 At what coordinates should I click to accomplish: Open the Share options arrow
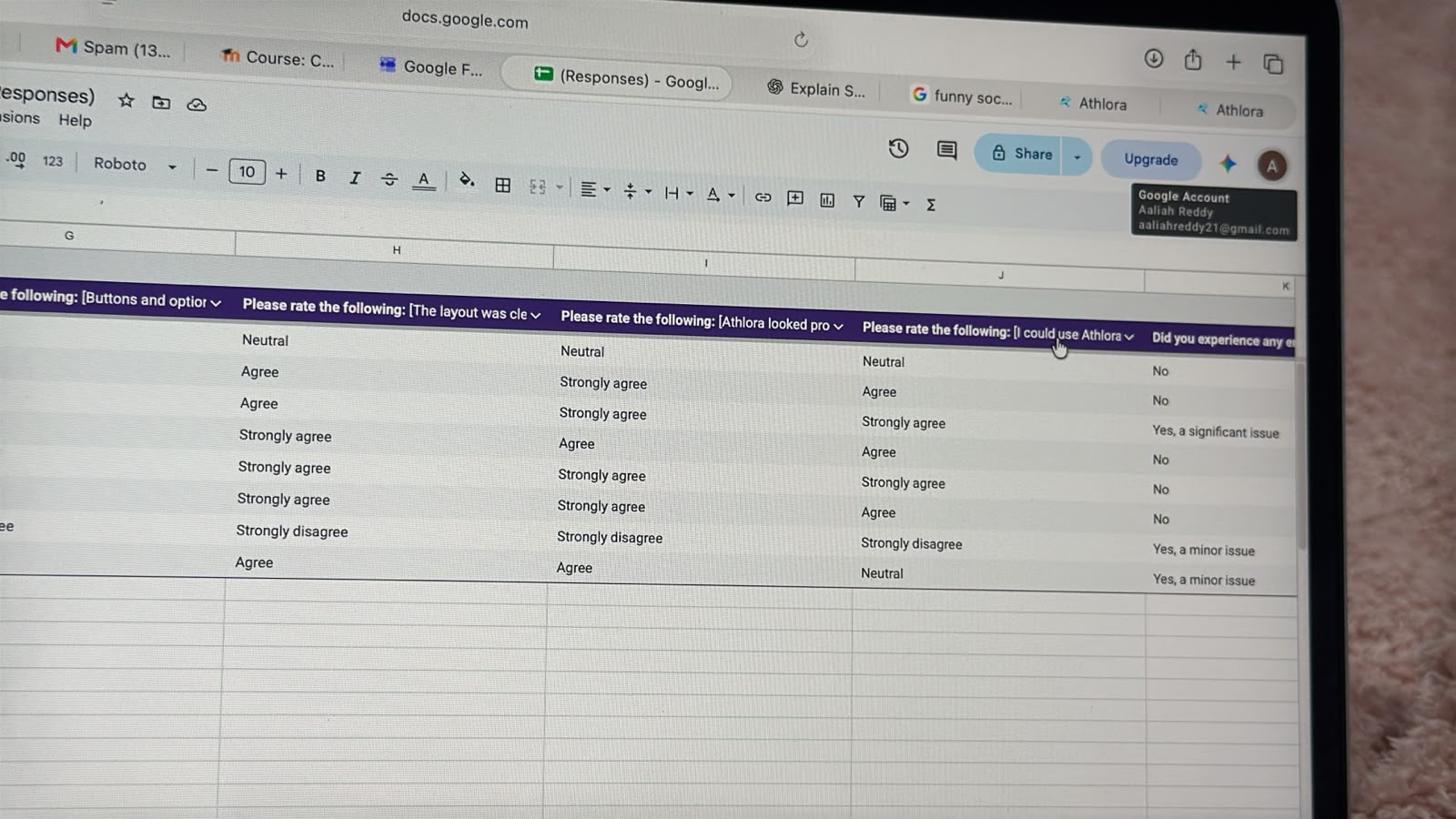tap(1077, 157)
